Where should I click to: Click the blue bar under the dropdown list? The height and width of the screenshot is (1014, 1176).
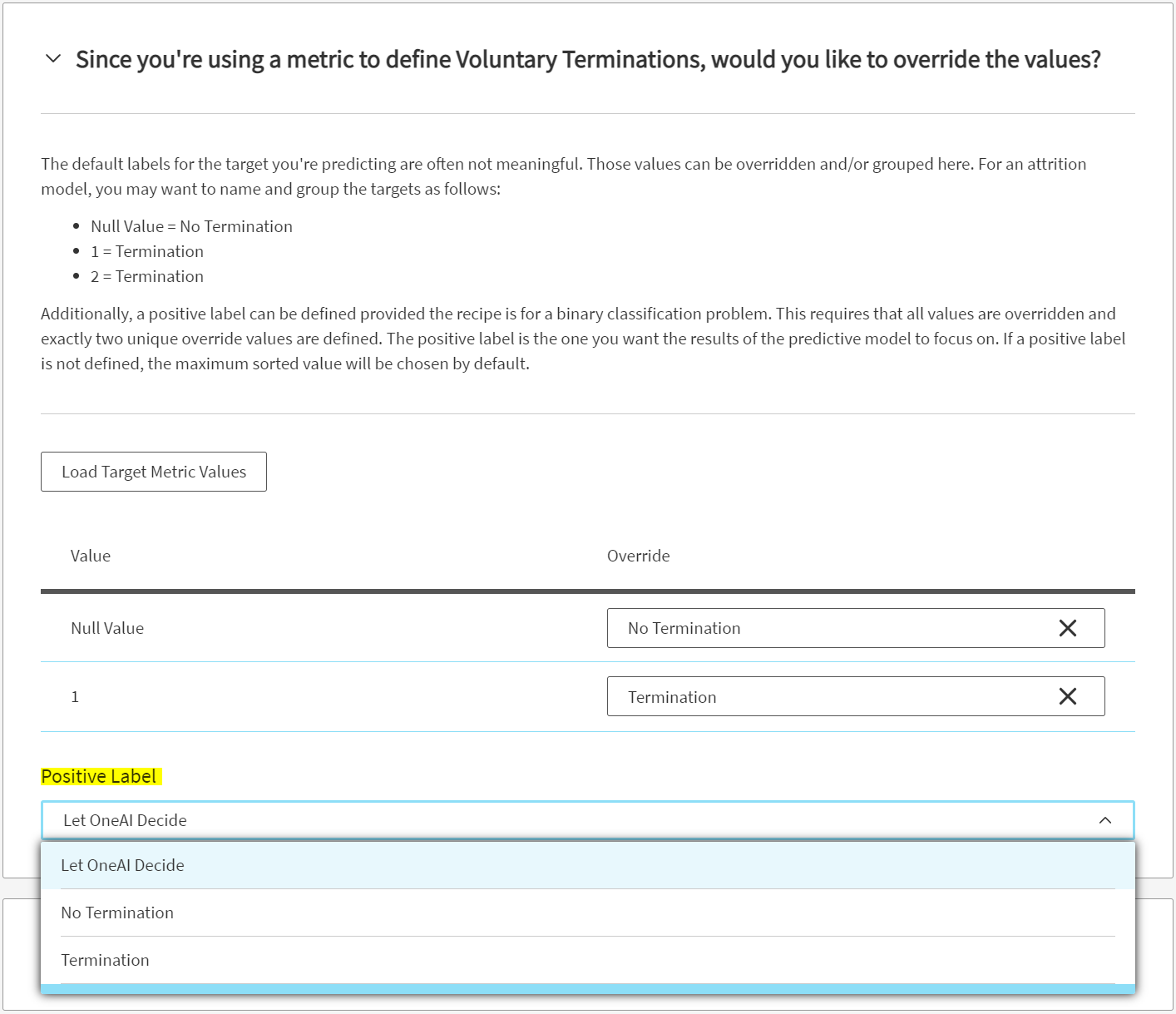587,989
